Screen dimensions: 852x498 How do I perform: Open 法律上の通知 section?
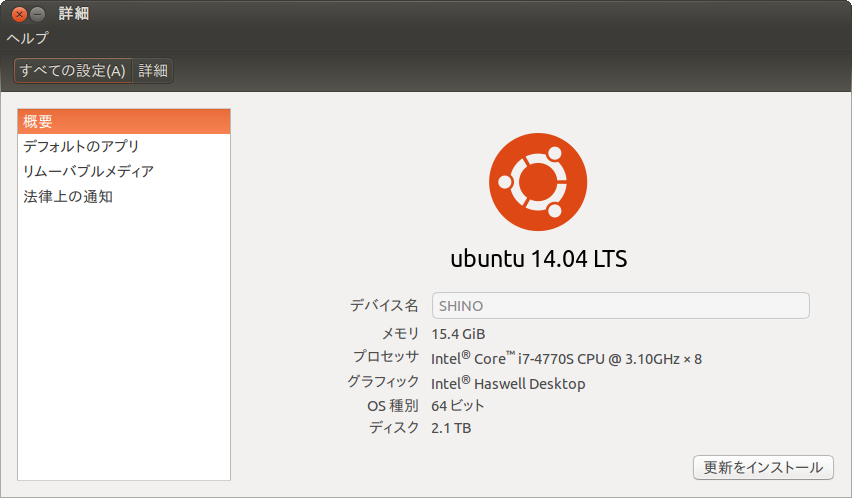click(124, 196)
